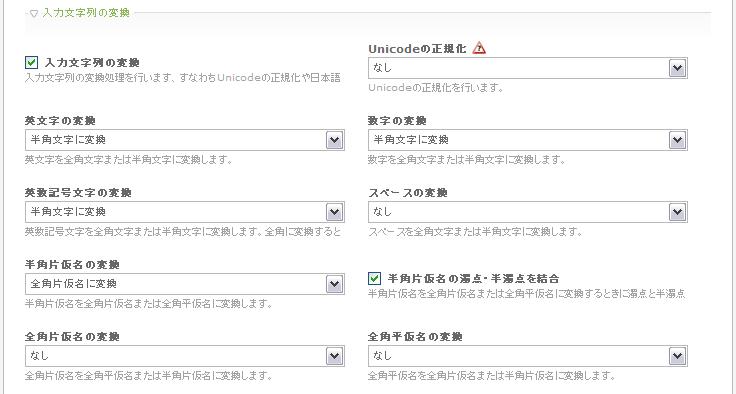Click the スペースの変換 field showing なし
The width and height of the screenshot is (736, 394).
click(528, 212)
